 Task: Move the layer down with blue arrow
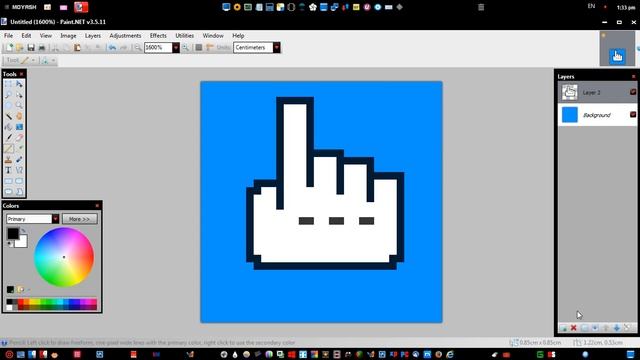tap(616, 328)
